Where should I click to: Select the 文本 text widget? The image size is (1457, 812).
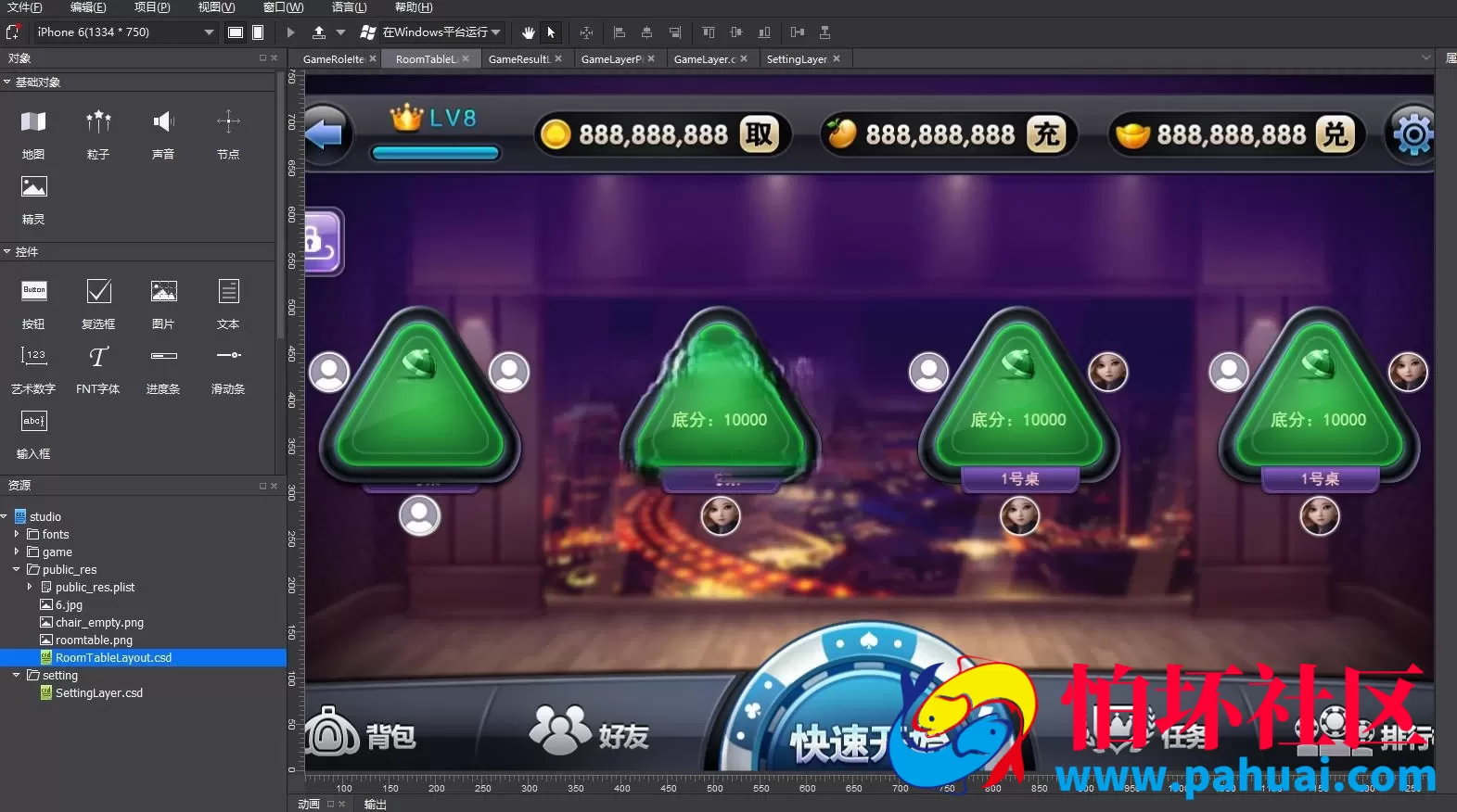228,303
